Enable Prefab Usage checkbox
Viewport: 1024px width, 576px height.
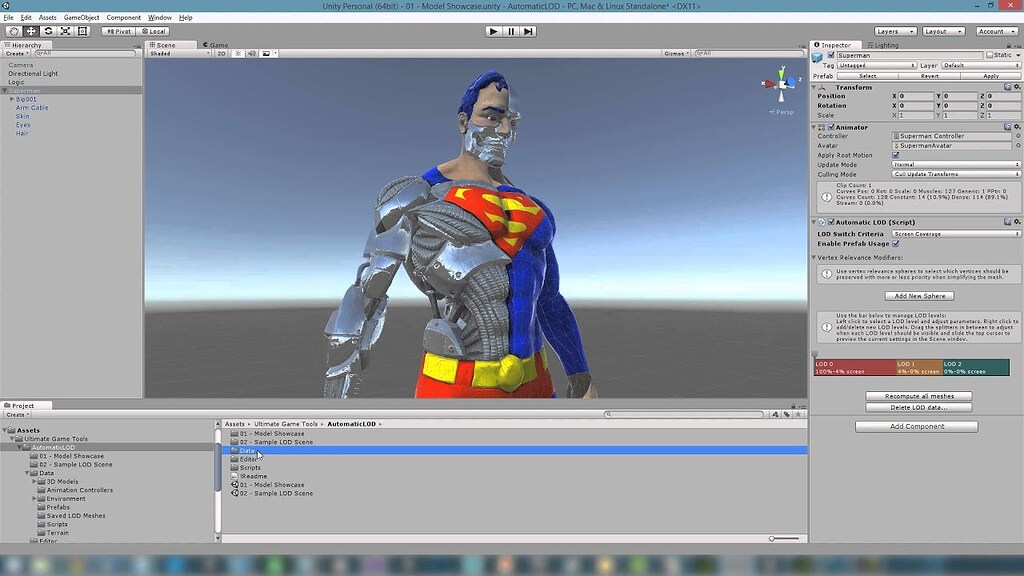[896, 243]
